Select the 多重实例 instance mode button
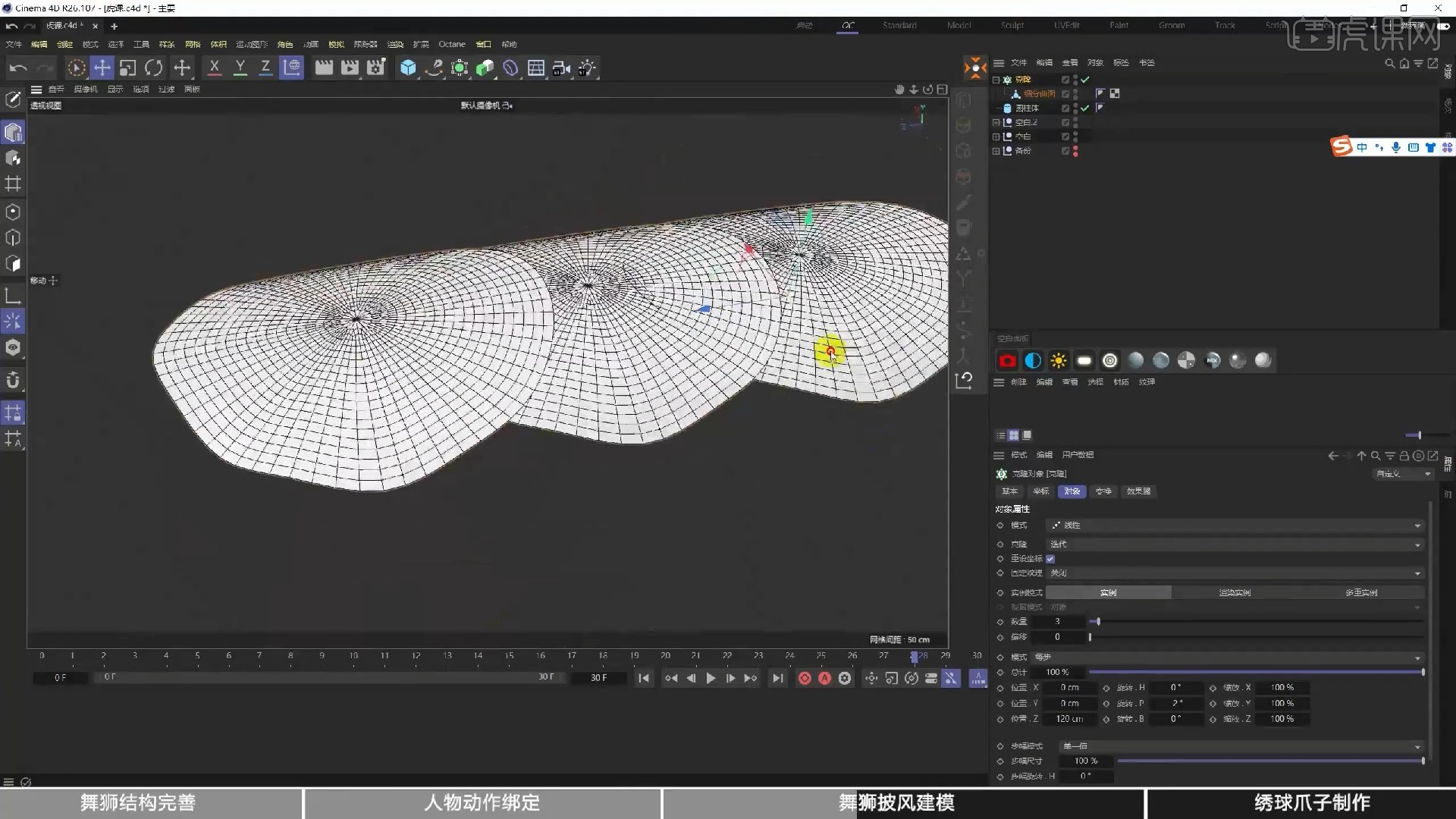The height and width of the screenshot is (819, 1456). [x=1361, y=593]
